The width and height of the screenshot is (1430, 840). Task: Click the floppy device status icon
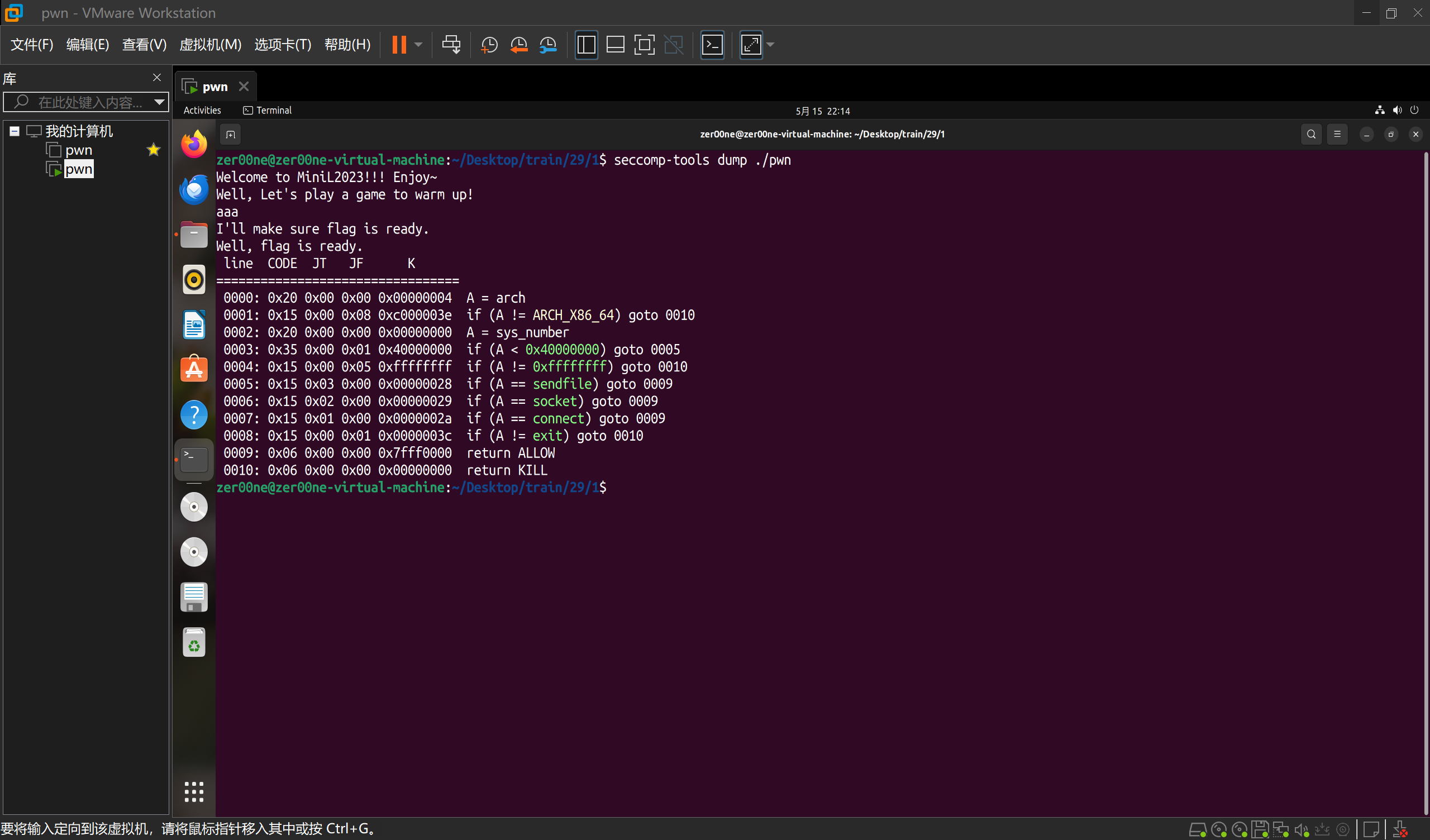point(1260,830)
